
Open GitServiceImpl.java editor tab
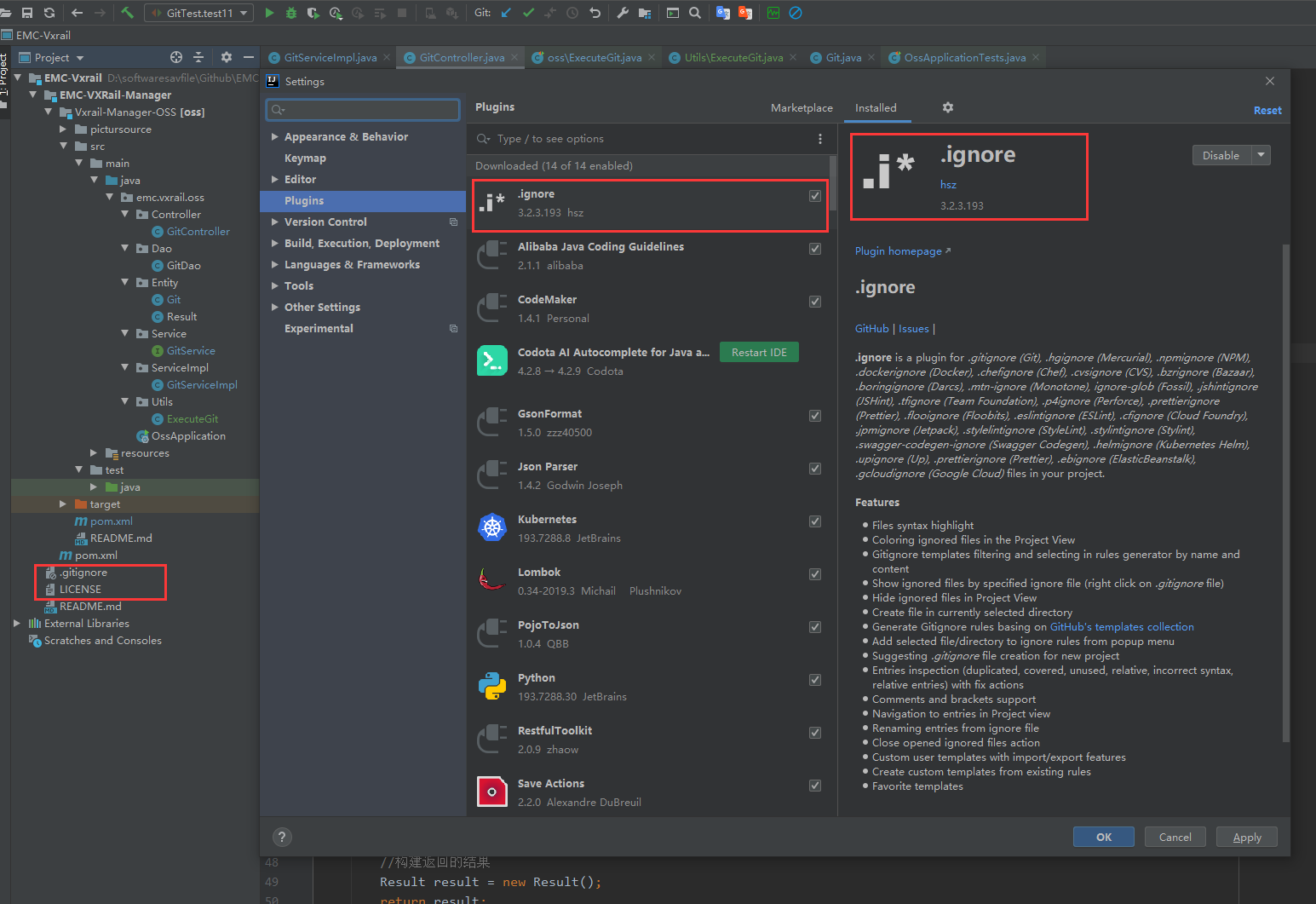pyautogui.click(x=328, y=57)
